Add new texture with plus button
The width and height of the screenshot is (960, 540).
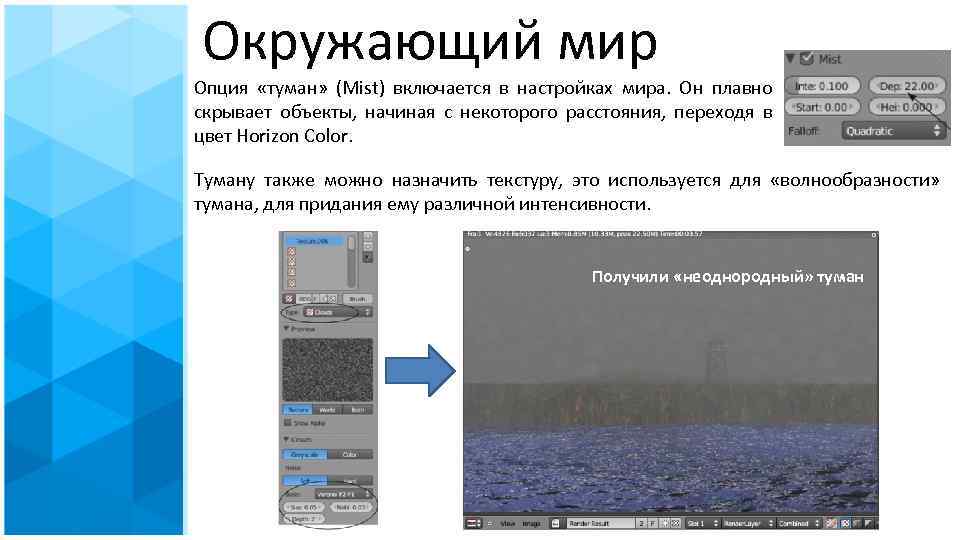(x=324, y=299)
